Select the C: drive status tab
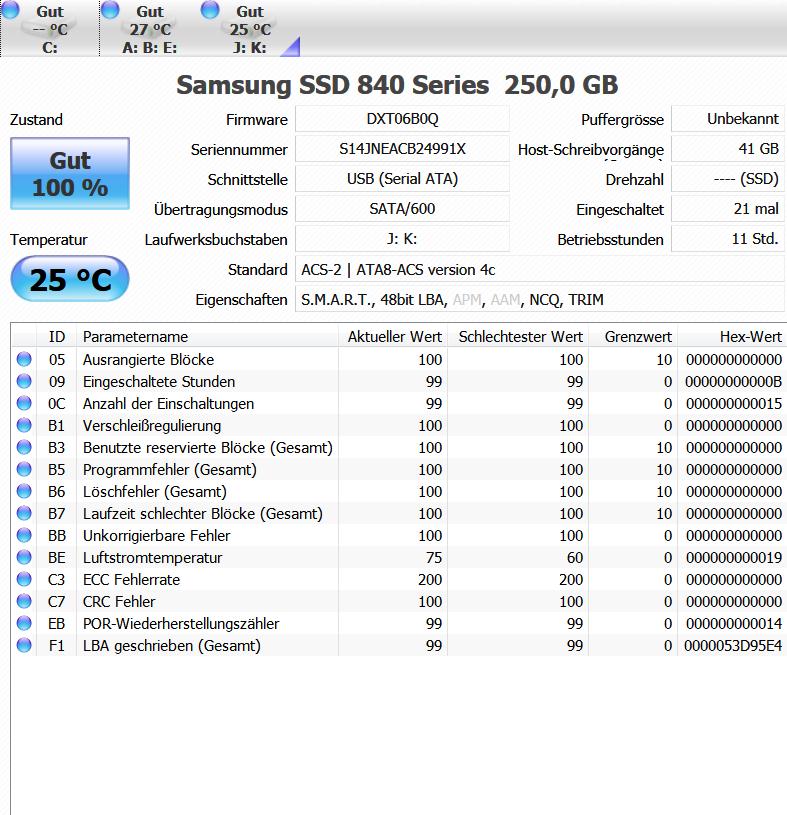Image resolution: width=787 pixels, height=815 pixels. 50,28
